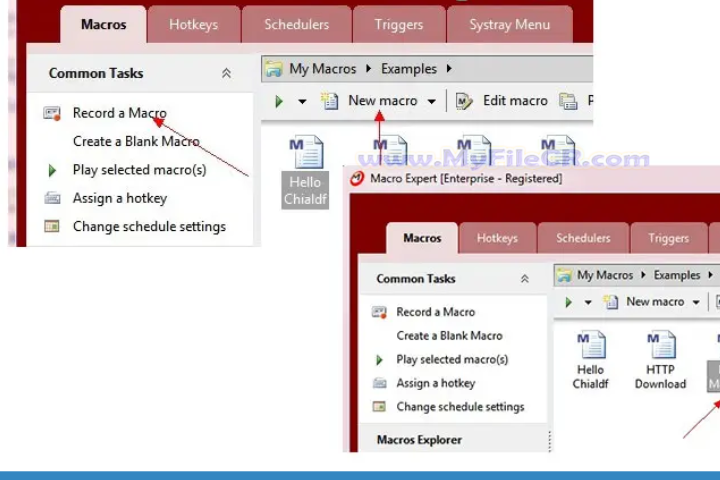Click green play toolbar button, top window
The height and width of the screenshot is (480, 720).
(279, 101)
